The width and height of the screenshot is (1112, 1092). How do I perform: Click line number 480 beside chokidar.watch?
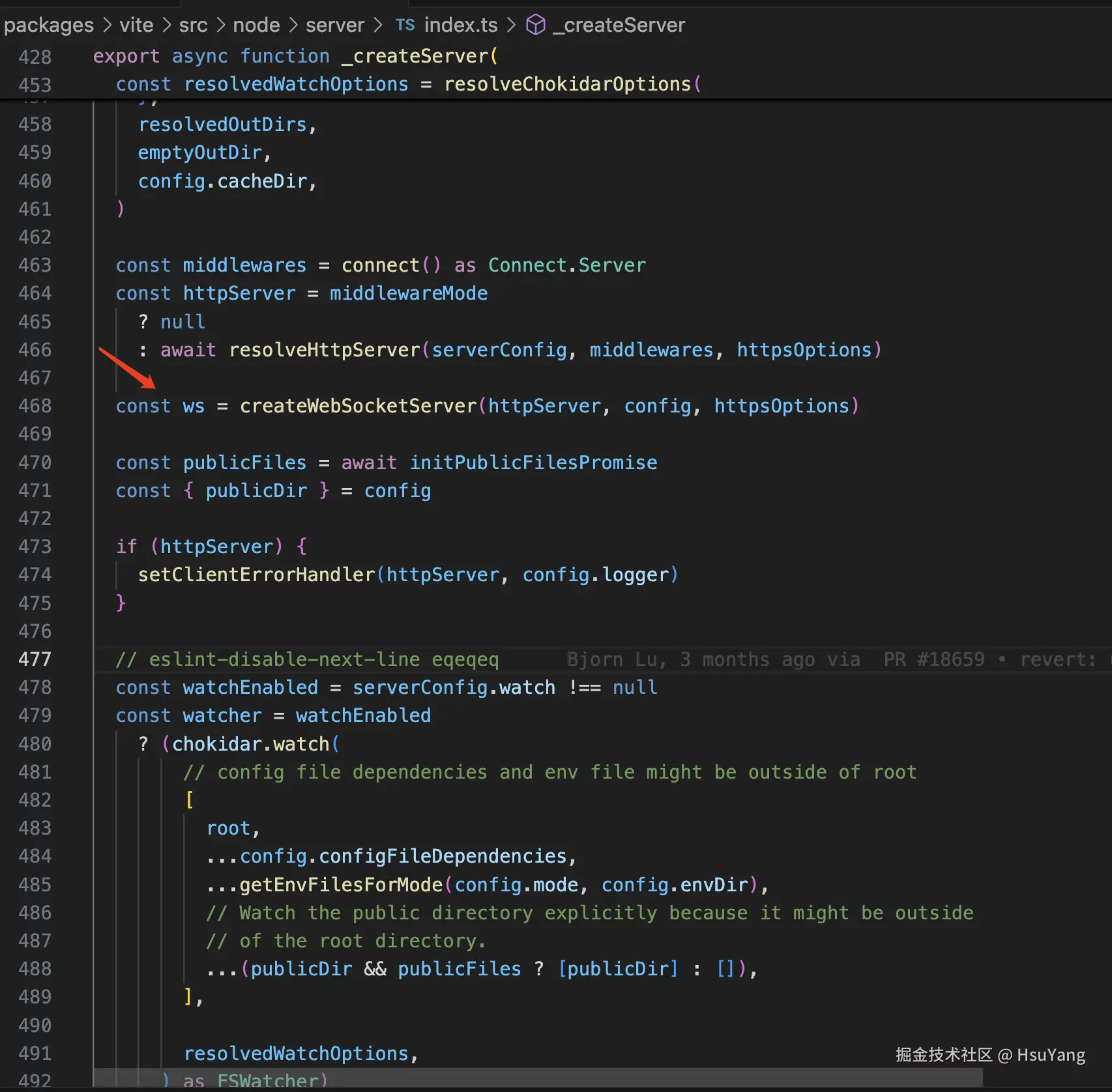coord(35,744)
